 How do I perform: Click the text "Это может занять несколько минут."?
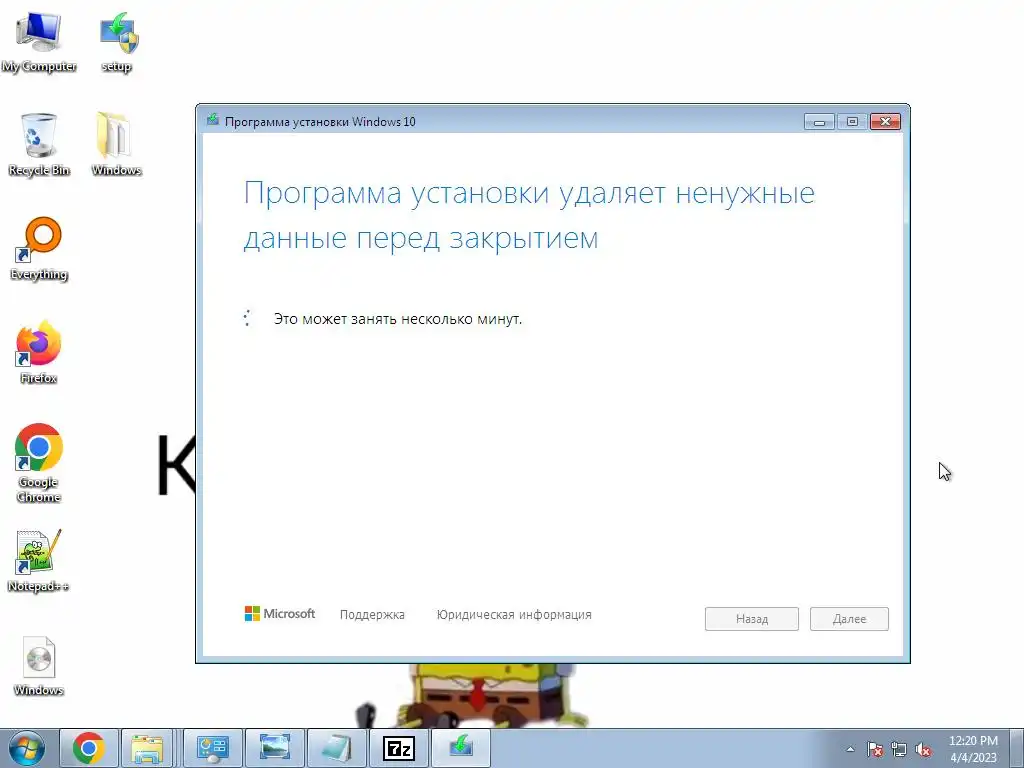(x=398, y=319)
